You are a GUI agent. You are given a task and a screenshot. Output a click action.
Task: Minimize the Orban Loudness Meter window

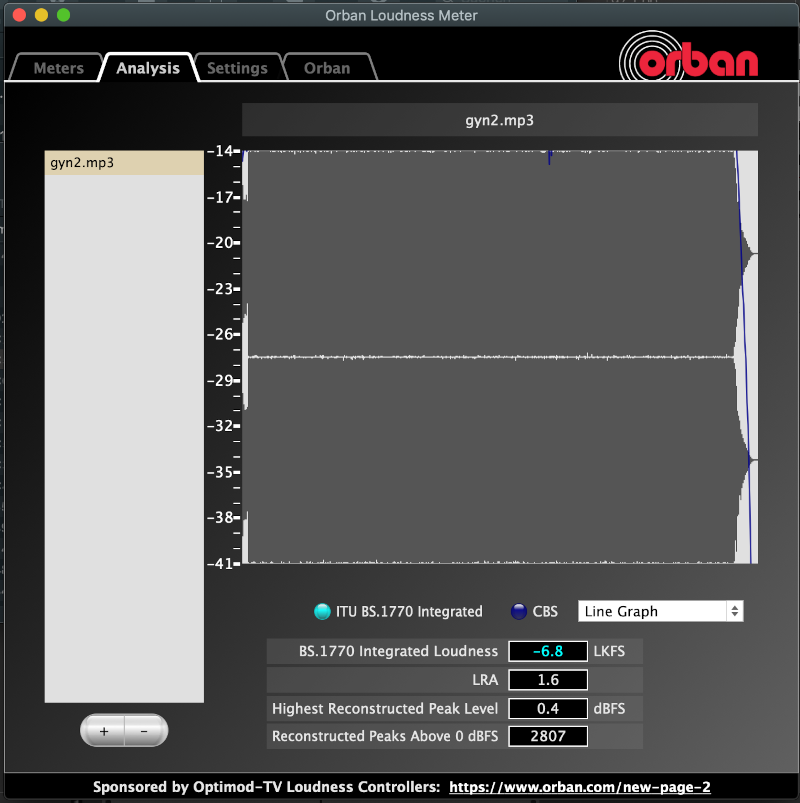[x=41, y=15]
